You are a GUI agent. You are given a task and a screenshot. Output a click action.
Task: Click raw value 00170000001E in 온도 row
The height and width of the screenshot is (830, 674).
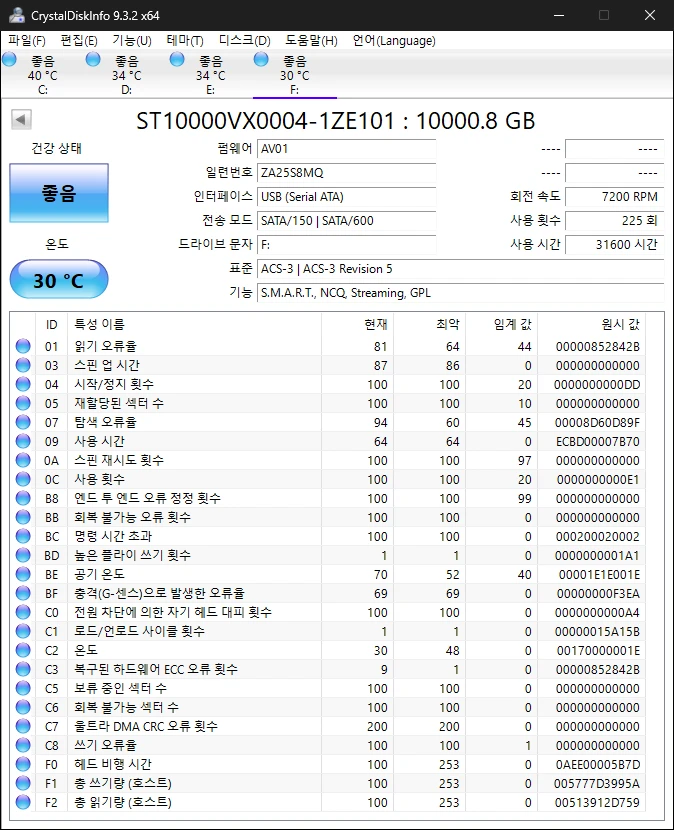[x=598, y=651]
